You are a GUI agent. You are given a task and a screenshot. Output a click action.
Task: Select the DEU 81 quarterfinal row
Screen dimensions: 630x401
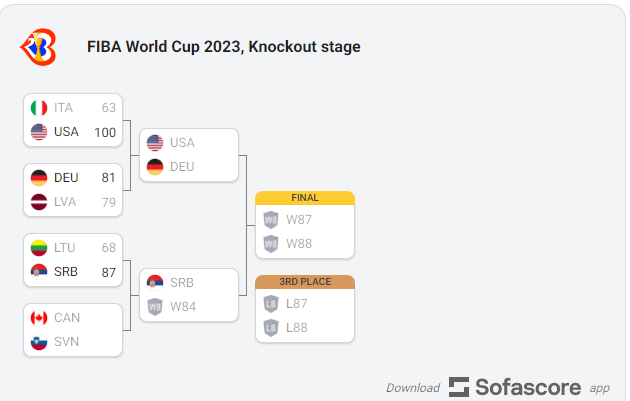pos(73,178)
